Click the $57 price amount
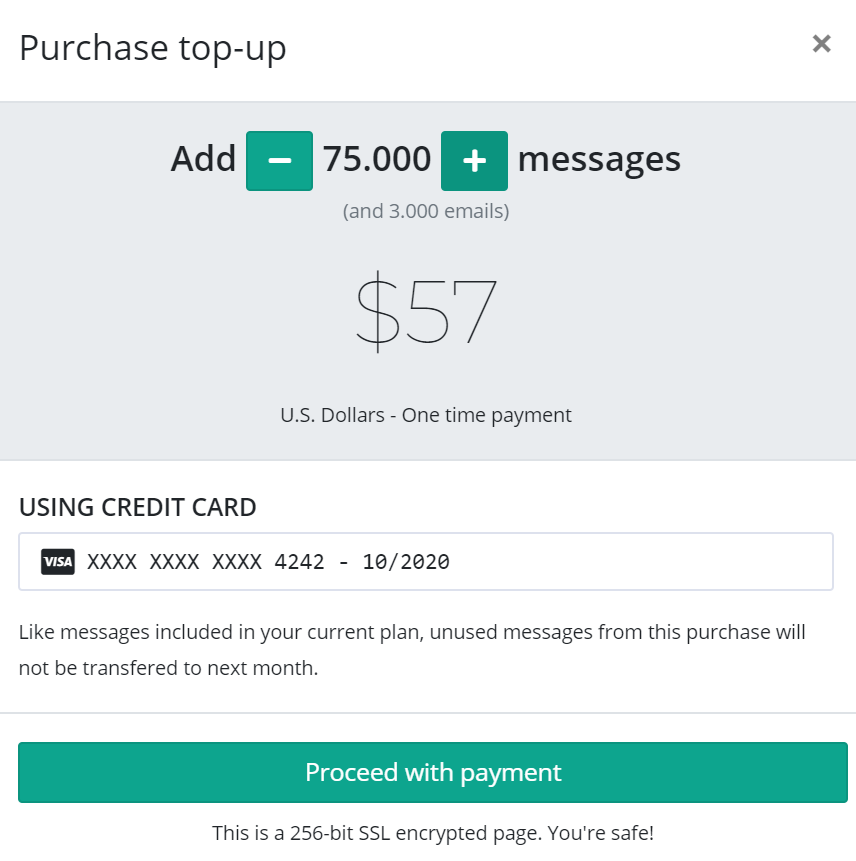Image resolution: width=856 pixels, height=861 pixels. (426, 312)
